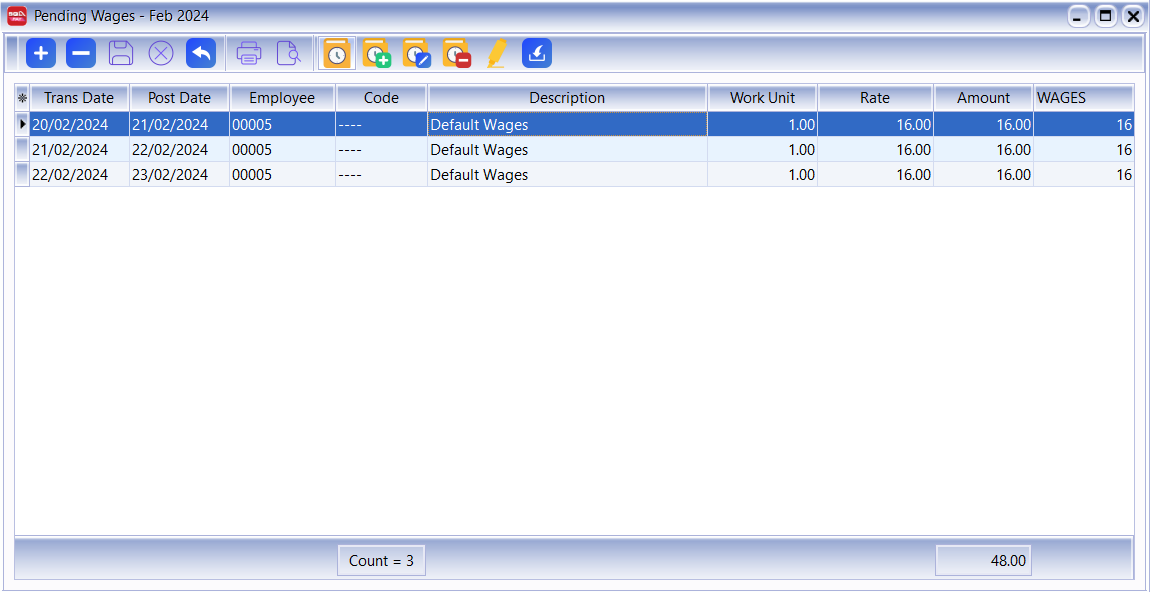This screenshot has width=1150, height=592.
Task: Sort by Trans Date column header
Action: pyautogui.click(x=79, y=98)
